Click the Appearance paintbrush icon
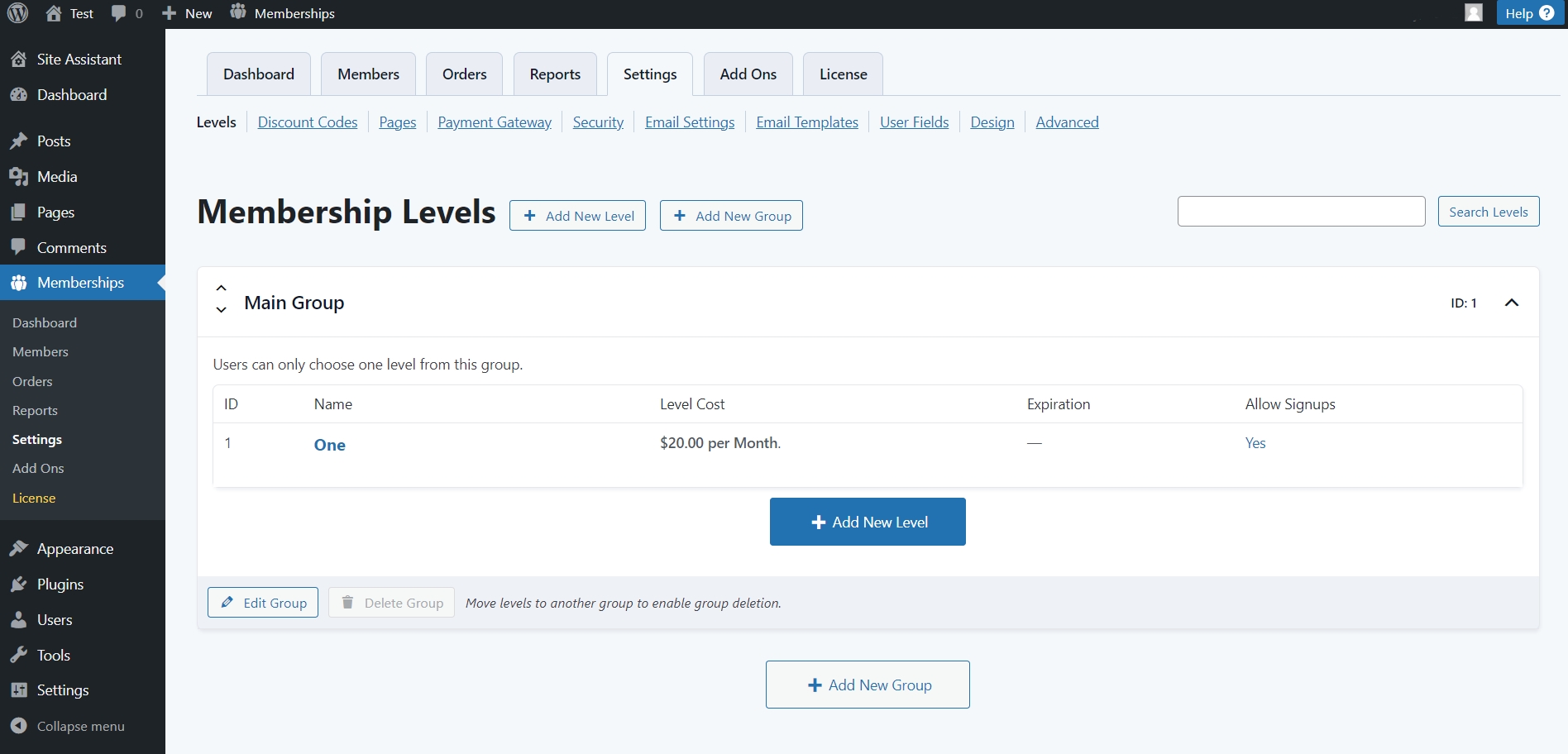The width and height of the screenshot is (1568, 754). 18,549
